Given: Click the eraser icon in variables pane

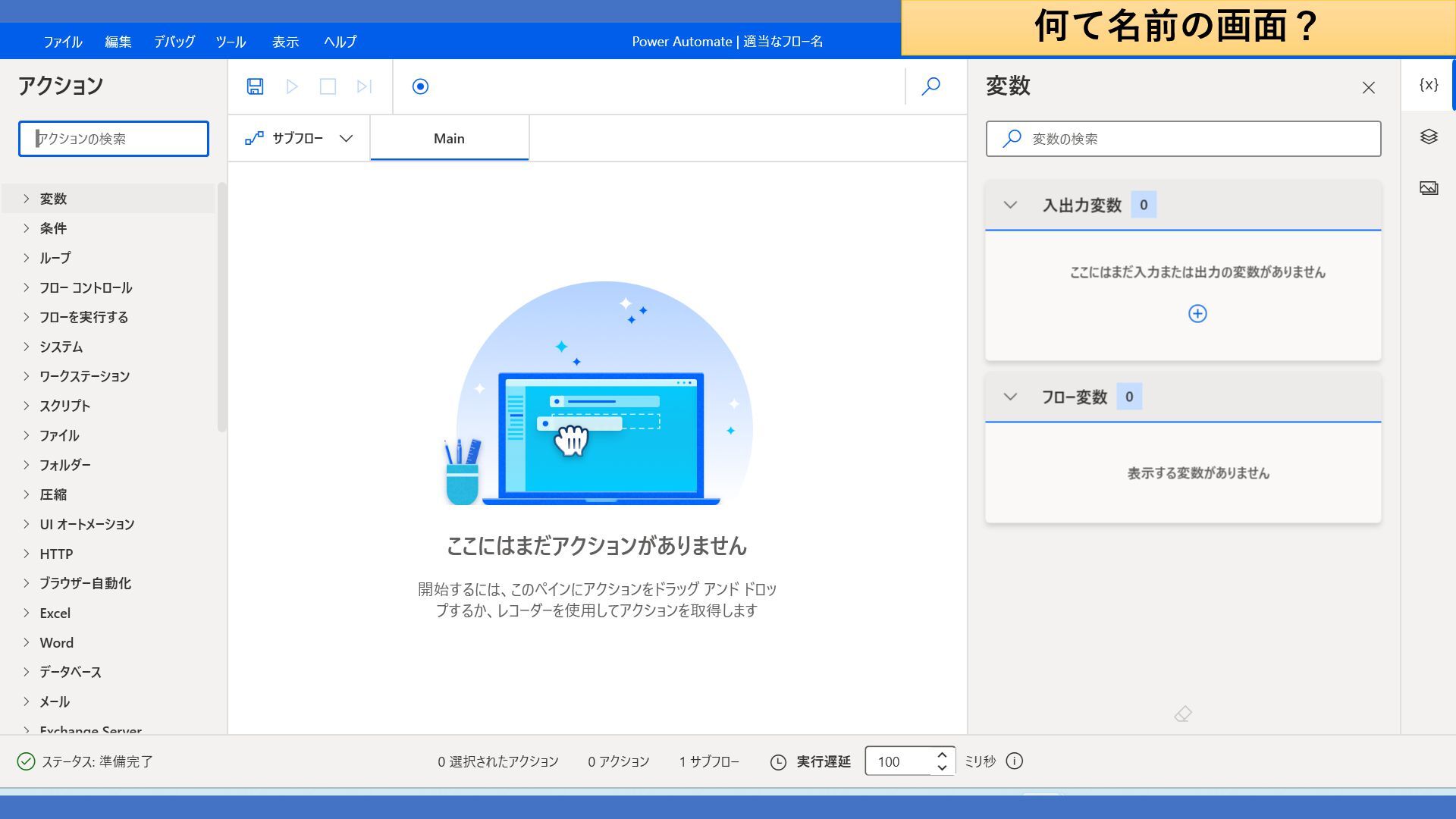Looking at the screenshot, I should (x=1182, y=714).
